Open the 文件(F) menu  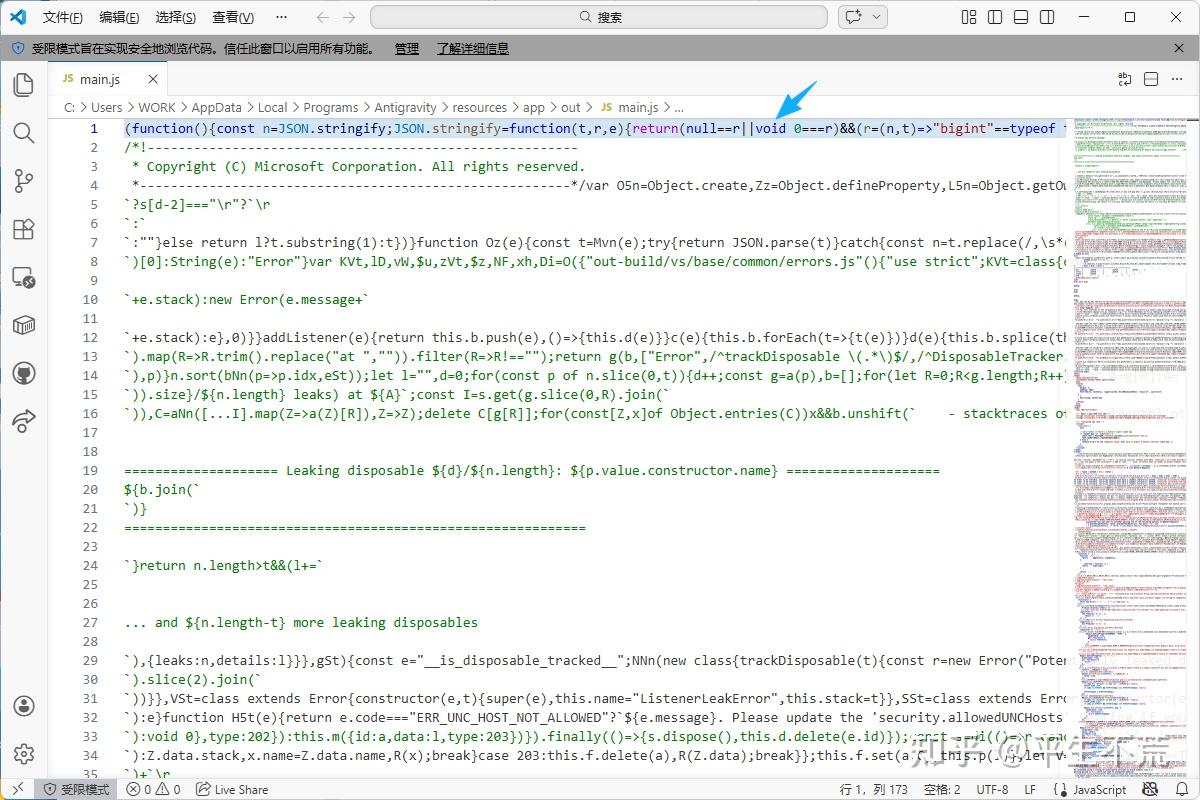[63, 17]
